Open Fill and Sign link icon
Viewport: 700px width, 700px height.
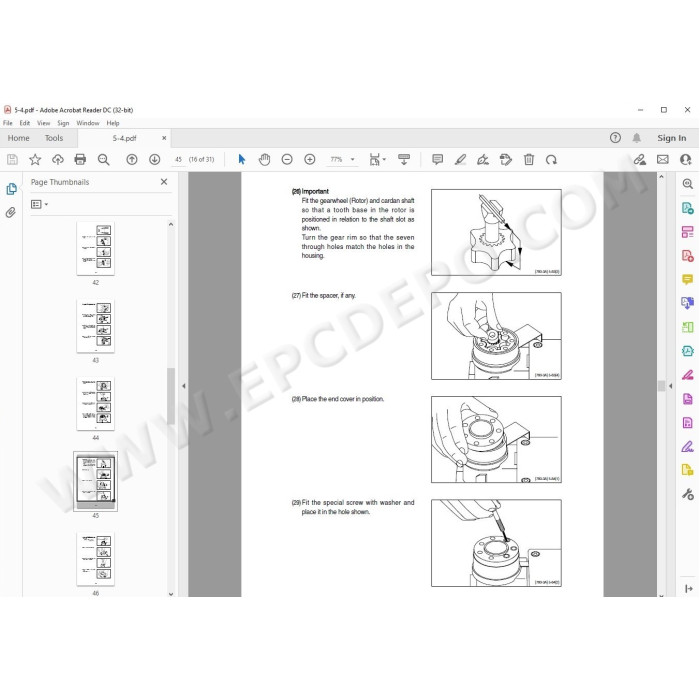click(640, 159)
